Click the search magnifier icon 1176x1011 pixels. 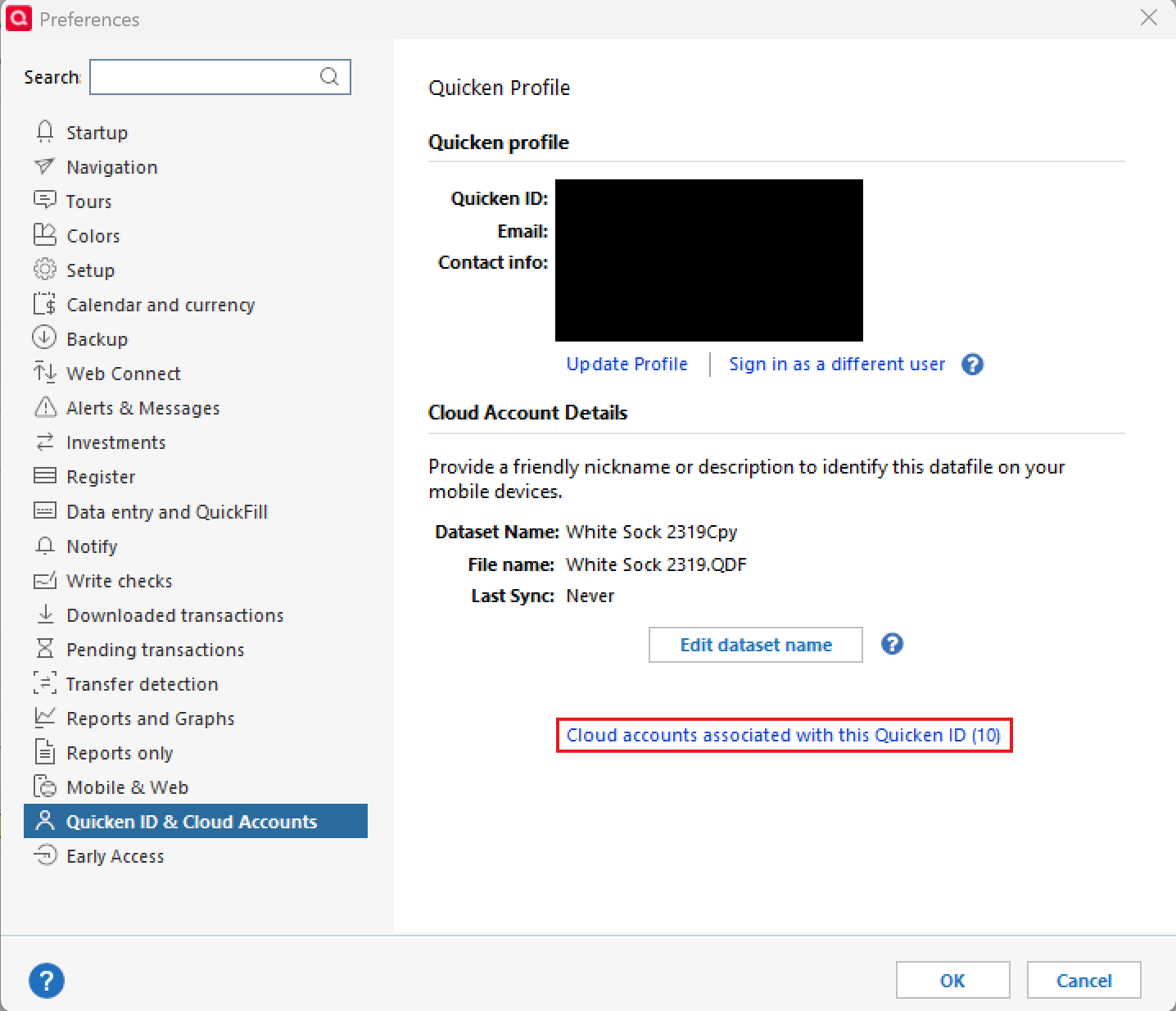coord(329,76)
